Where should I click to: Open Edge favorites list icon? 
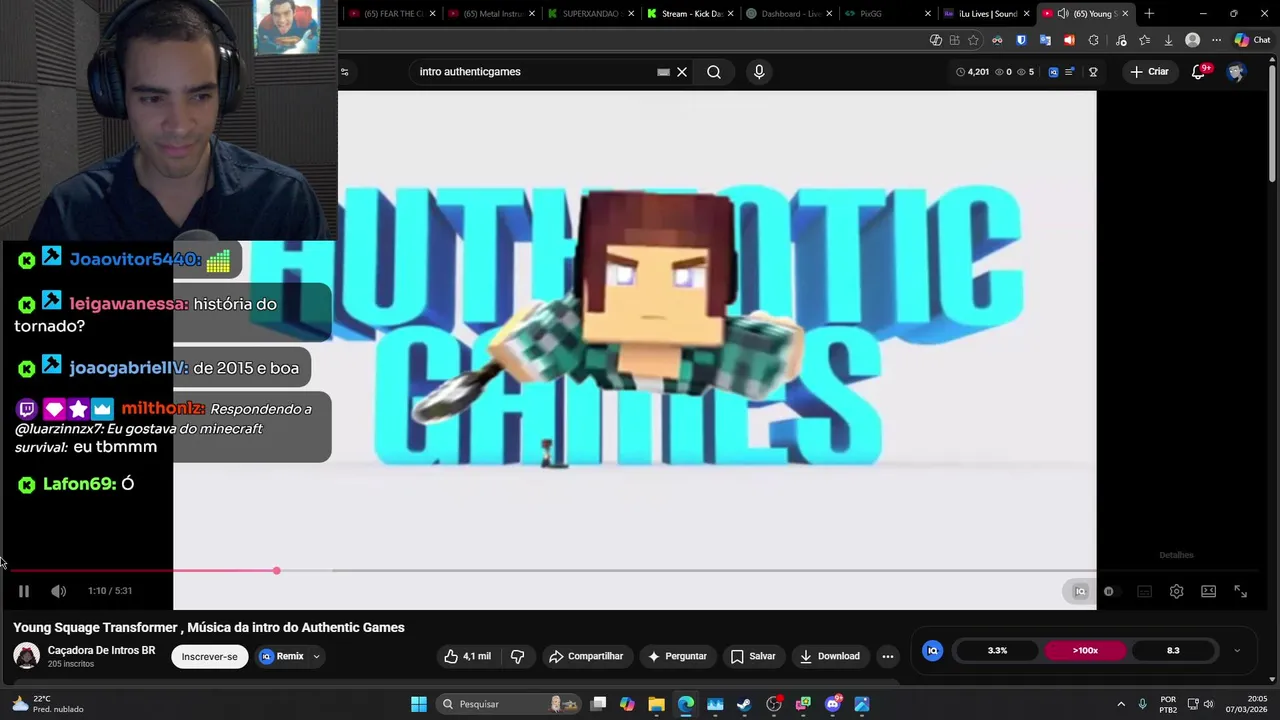[1145, 40]
